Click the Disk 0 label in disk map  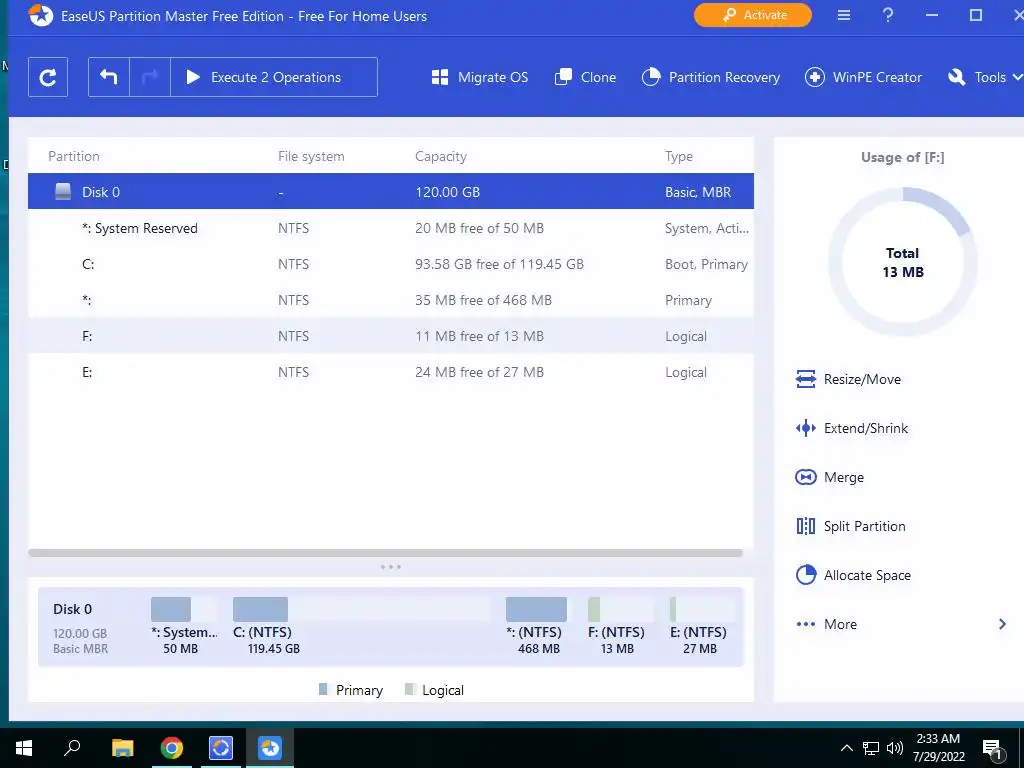point(72,609)
